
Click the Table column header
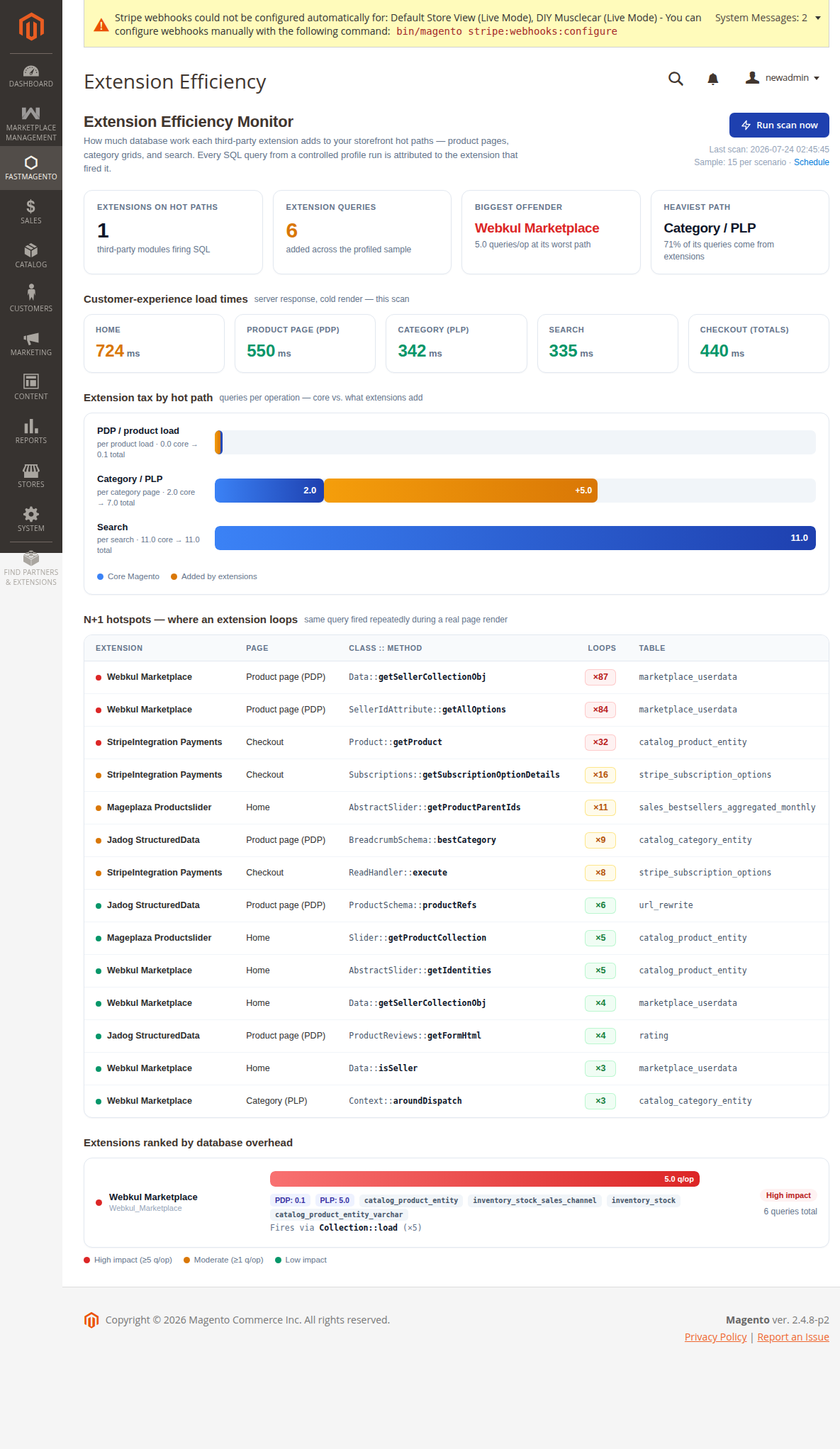pyautogui.click(x=652, y=648)
